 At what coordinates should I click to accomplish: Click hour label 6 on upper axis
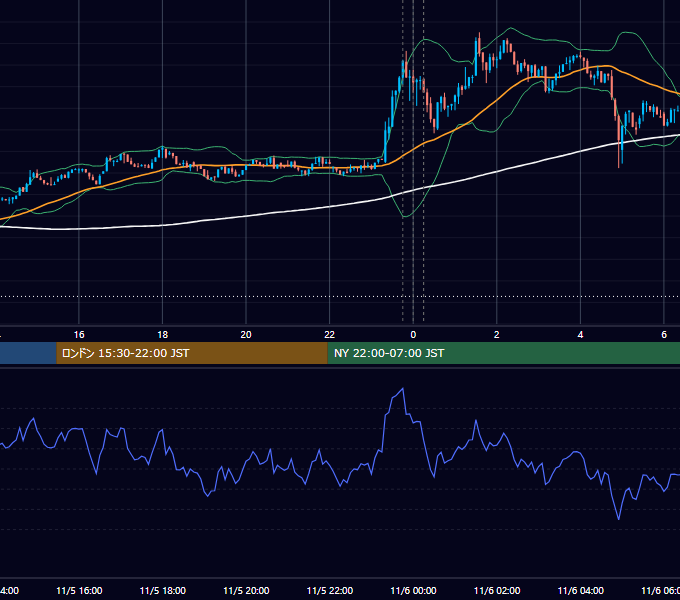point(664,334)
